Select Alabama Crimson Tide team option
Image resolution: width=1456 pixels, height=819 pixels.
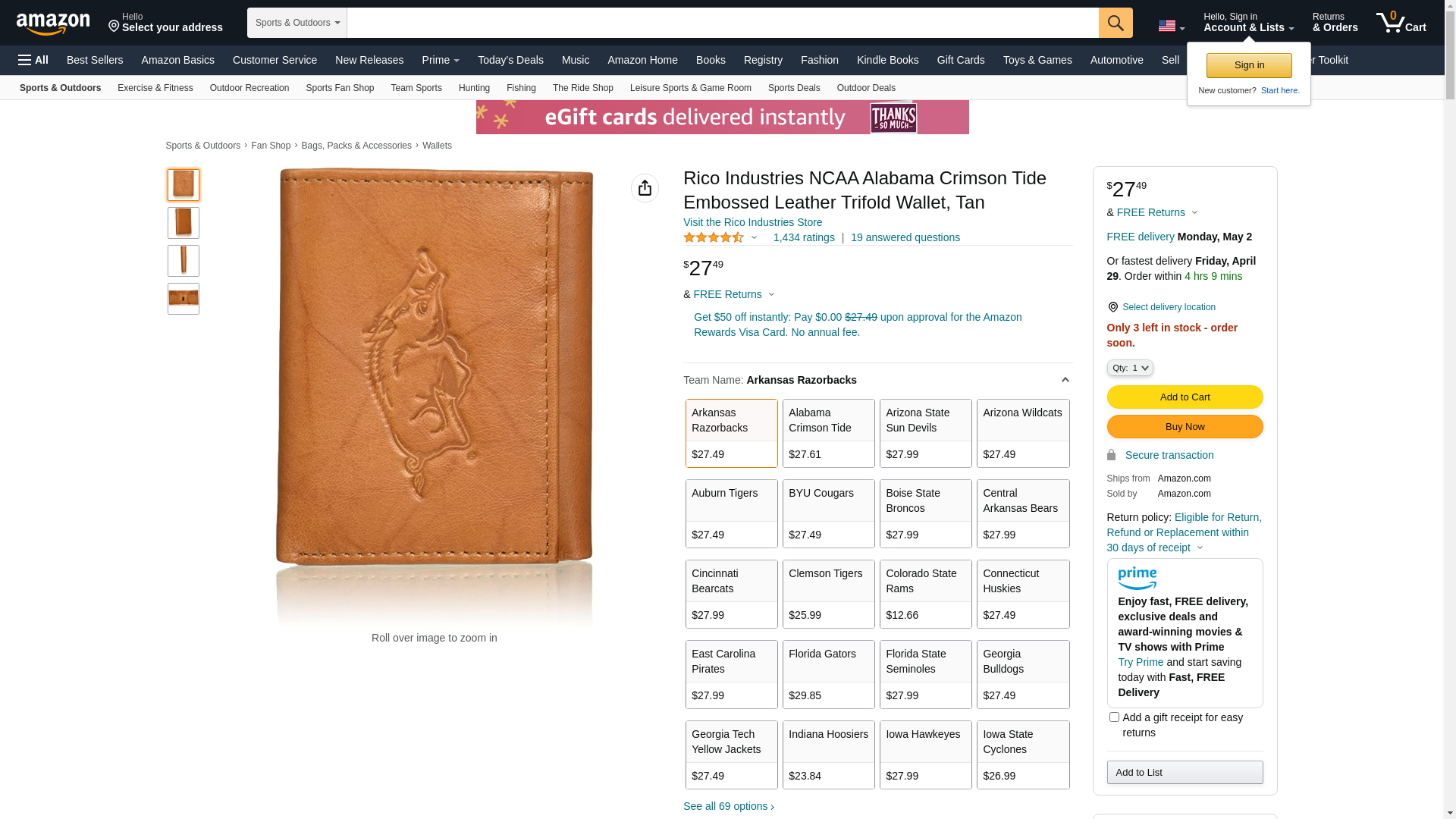828,433
